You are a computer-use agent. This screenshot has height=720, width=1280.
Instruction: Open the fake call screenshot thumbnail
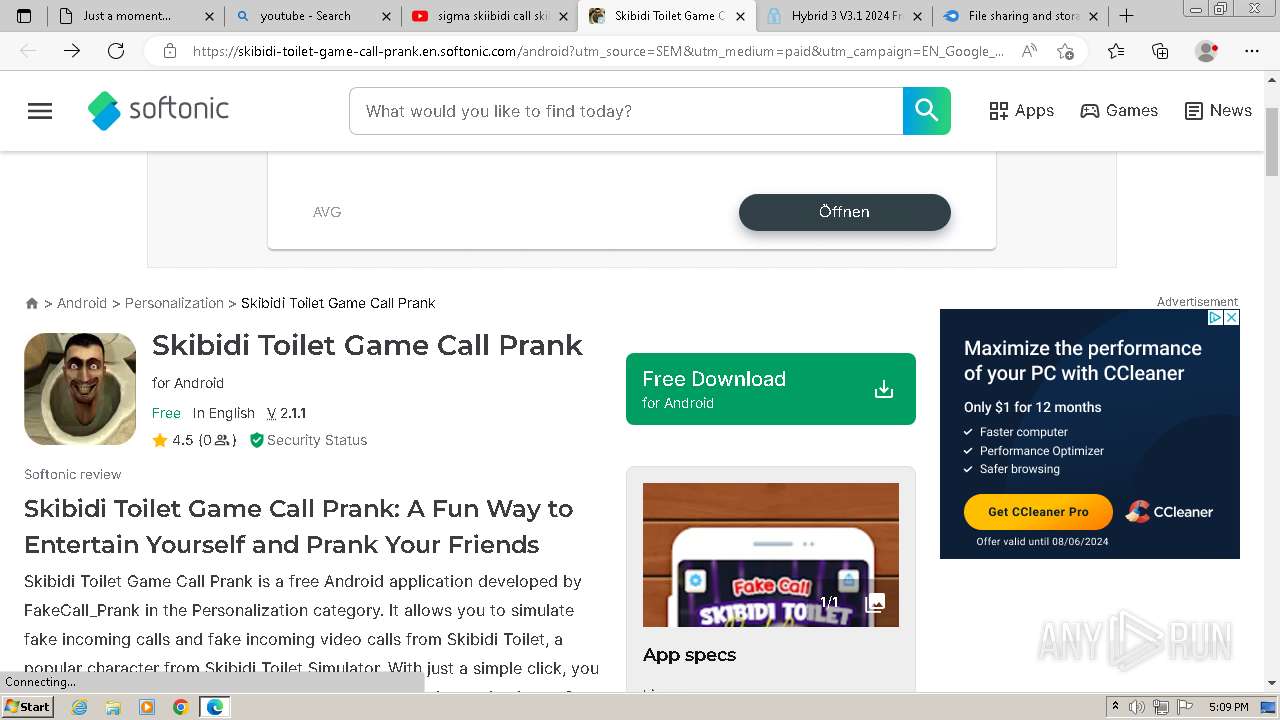point(771,555)
